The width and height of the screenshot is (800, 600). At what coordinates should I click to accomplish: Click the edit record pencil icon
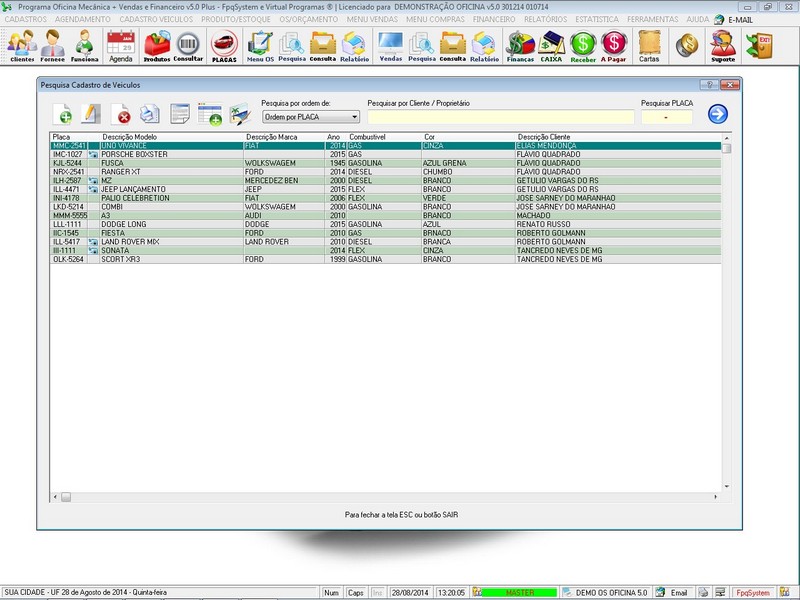(91, 114)
